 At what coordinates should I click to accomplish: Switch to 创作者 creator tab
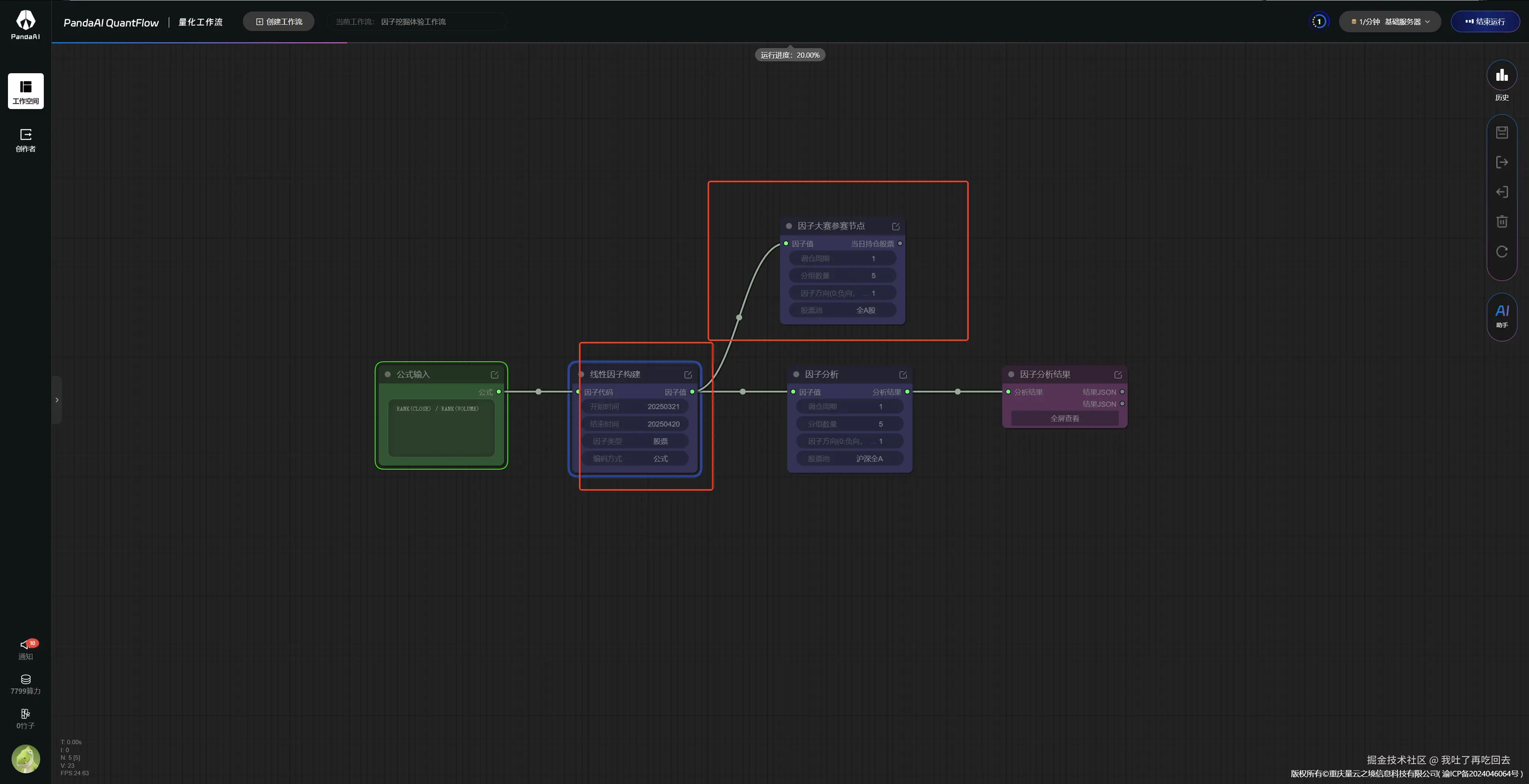tap(25, 140)
